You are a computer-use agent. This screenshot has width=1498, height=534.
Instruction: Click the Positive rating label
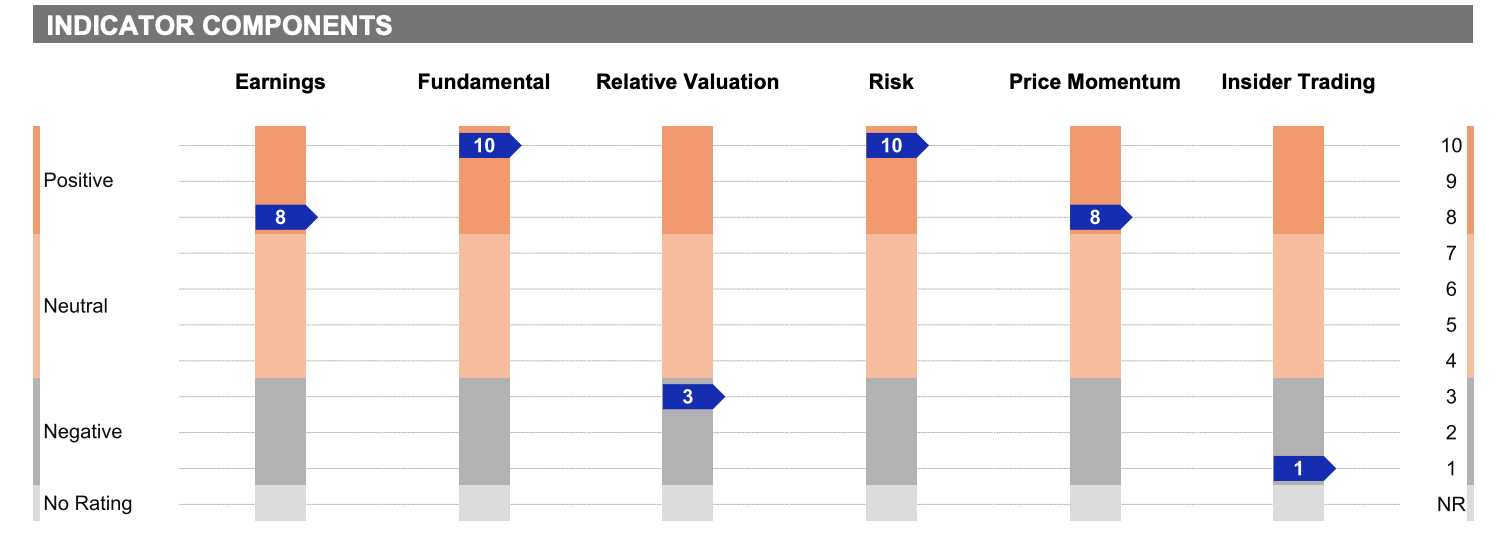pyautogui.click(x=78, y=181)
